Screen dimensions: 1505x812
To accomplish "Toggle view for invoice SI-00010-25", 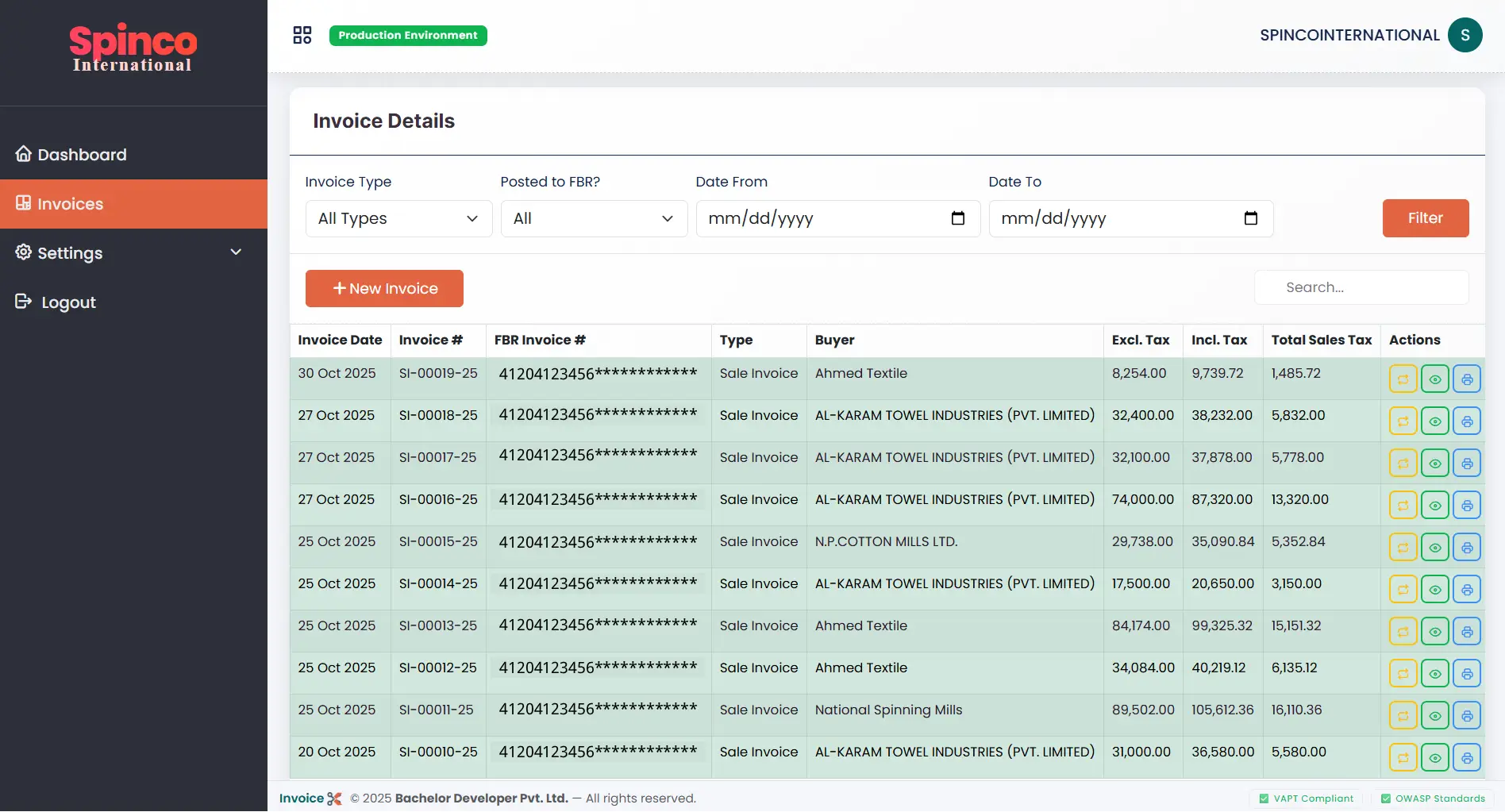I will pos(1434,757).
